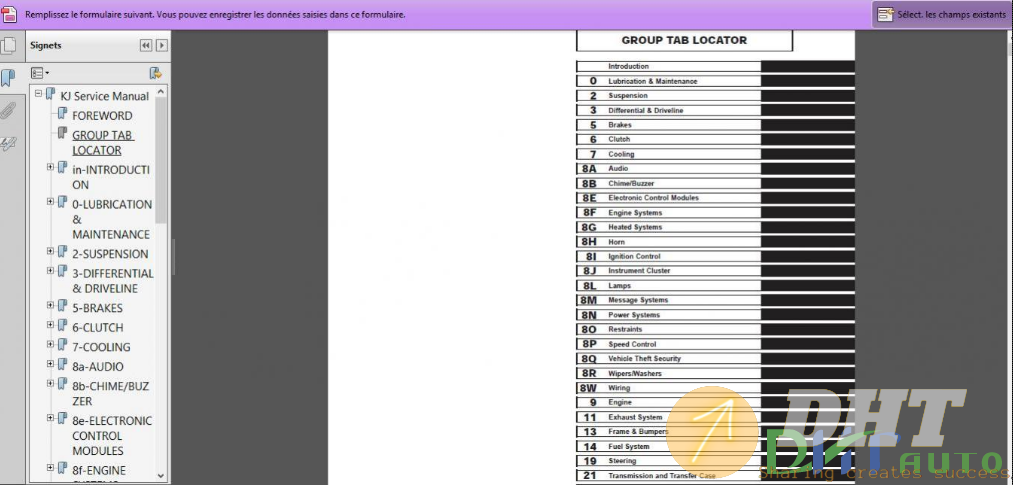Click 'Differential & Driveline' group row
The image size is (1013, 485).
click(x=669, y=110)
